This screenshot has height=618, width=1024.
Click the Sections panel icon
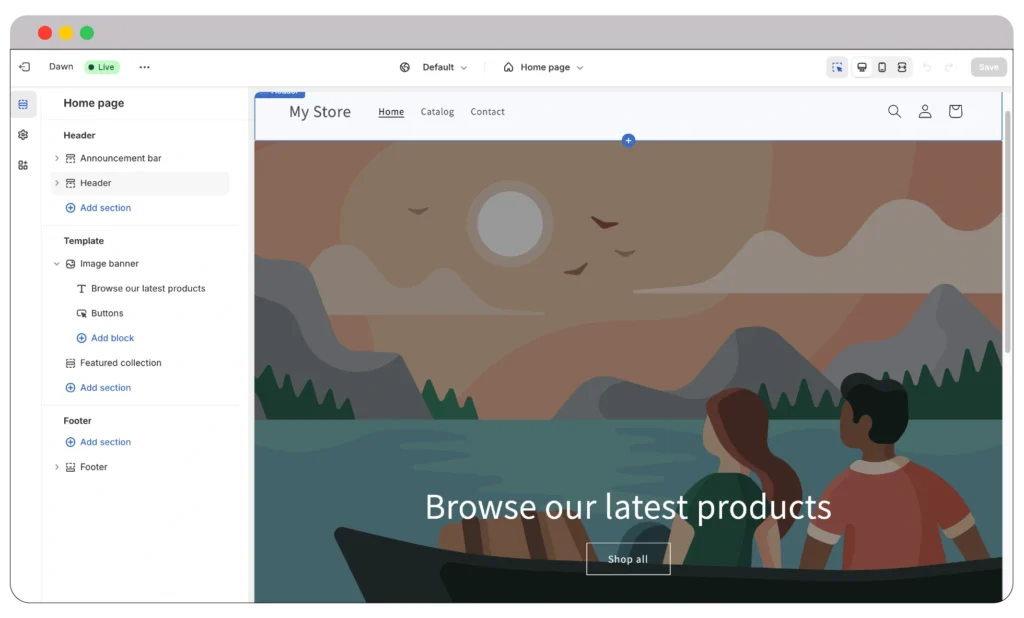click(x=23, y=103)
